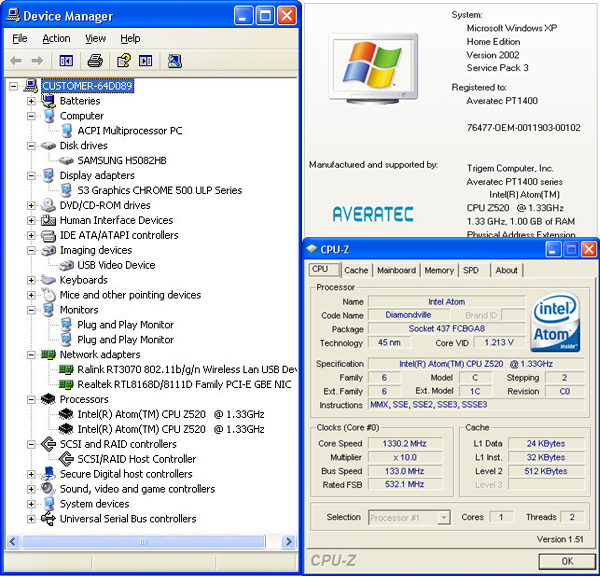Click the Secure Digital host controllers icon

coord(48,474)
